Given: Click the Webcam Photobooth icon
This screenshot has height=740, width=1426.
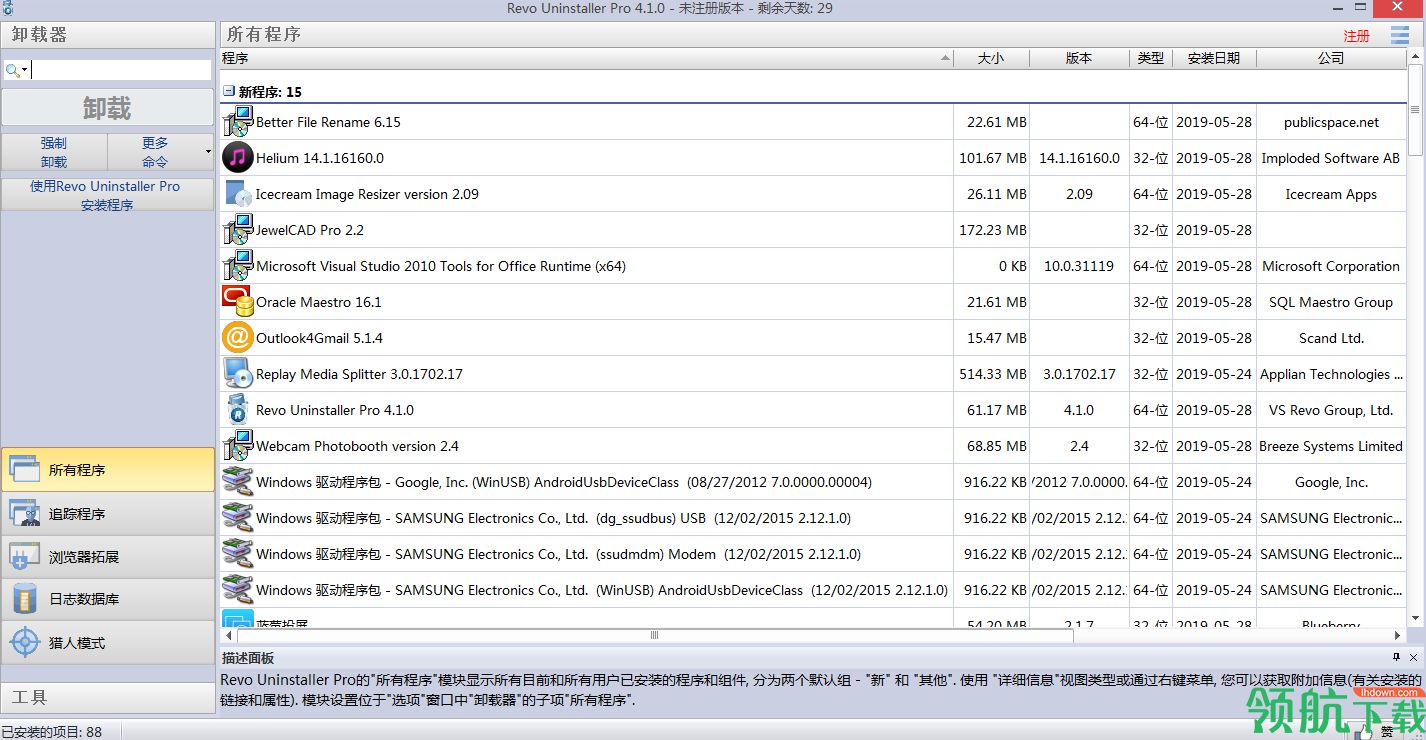Looking at the screenshot, I should (x=238, y=446).
